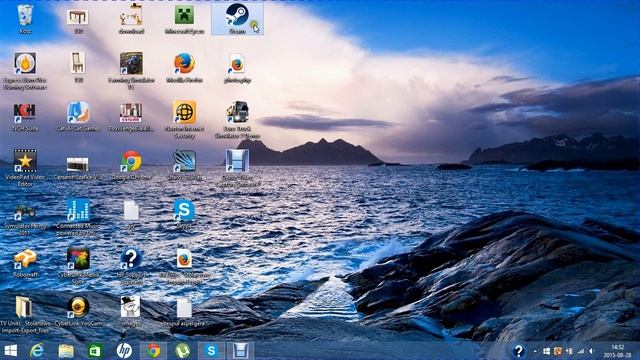This screenshot has height=360, width=640.
Task: Open the table picture file on desktop
Action: point(78,17)
